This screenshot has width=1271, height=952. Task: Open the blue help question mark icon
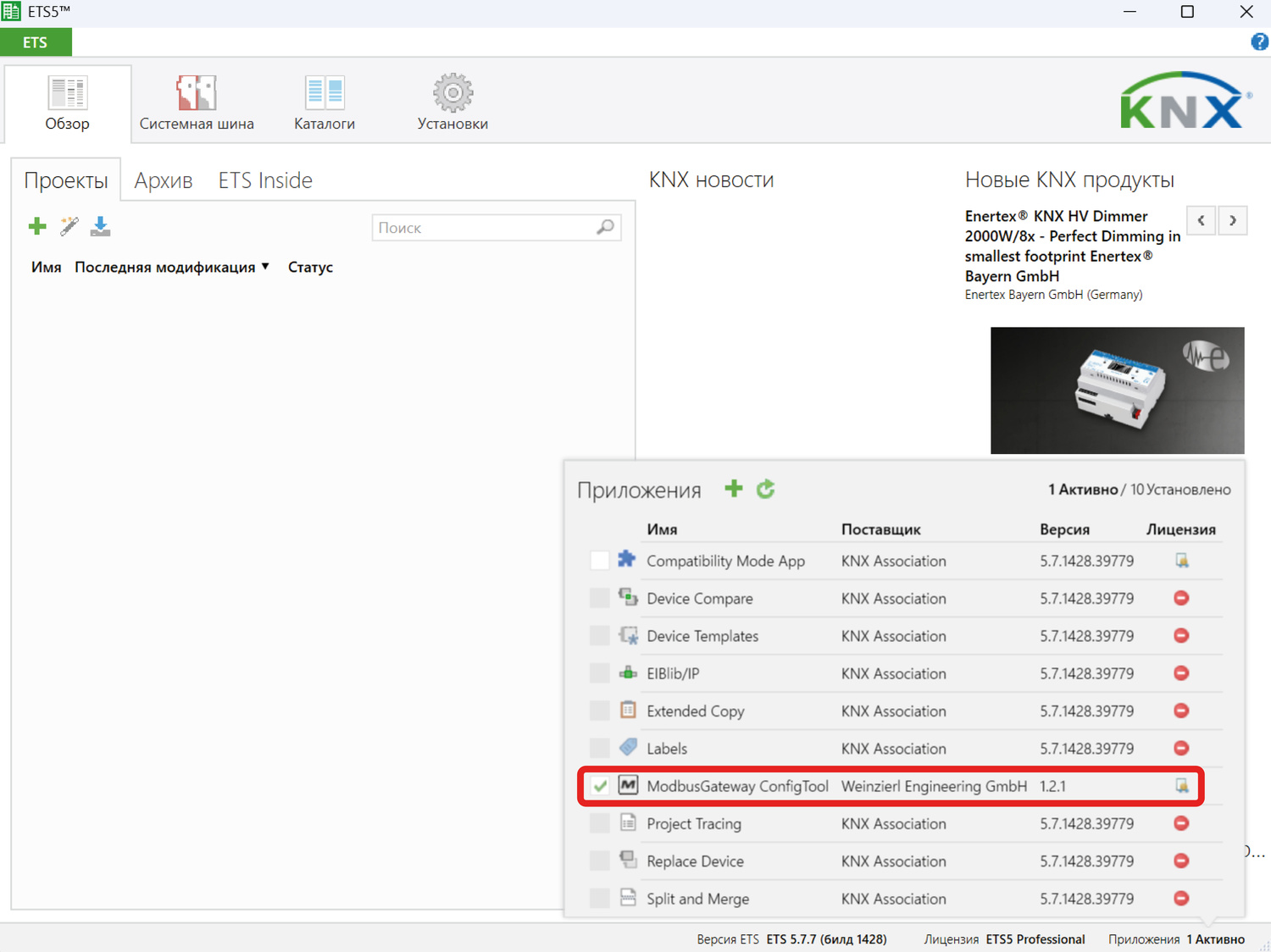pyautogui.click(x=1259, y=42)
